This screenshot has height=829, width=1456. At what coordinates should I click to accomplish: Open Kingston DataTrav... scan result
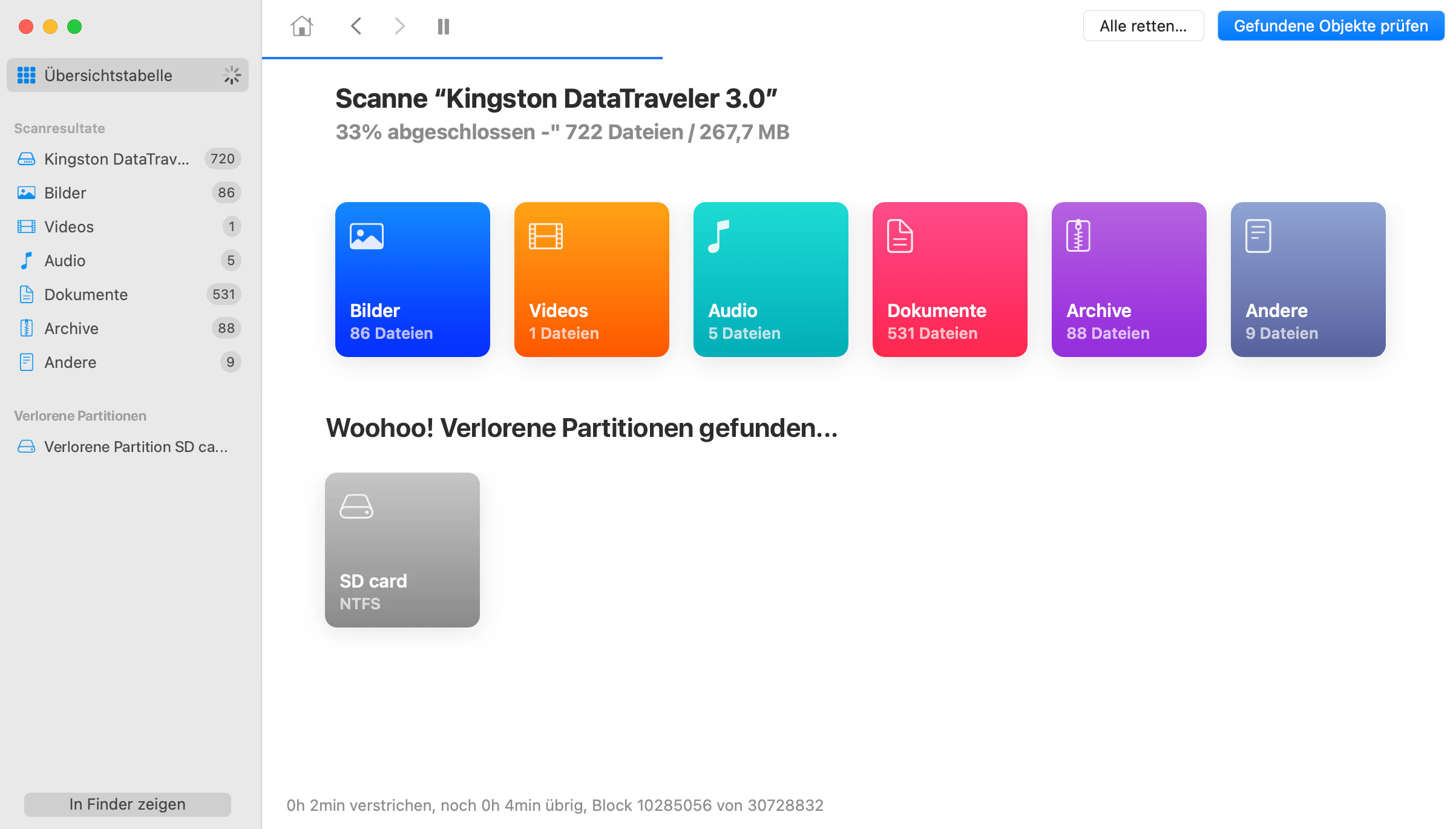[x=128, y=159]
